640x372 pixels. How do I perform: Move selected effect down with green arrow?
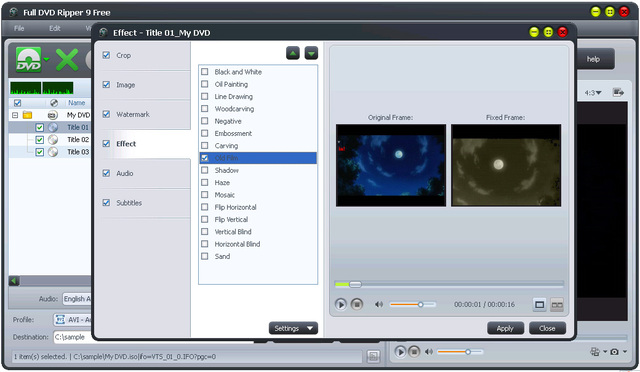click(311, 53)
